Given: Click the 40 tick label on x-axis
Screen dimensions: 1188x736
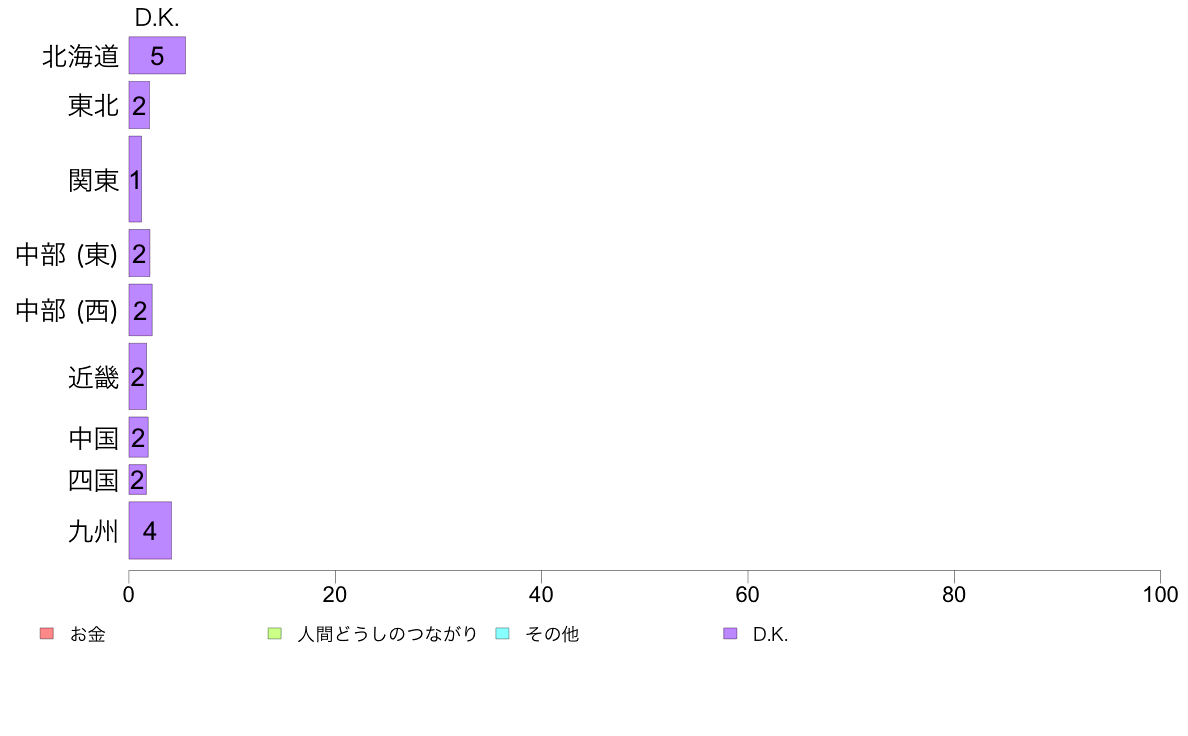Looking at the screenshot, I should (x=541, y=595).
